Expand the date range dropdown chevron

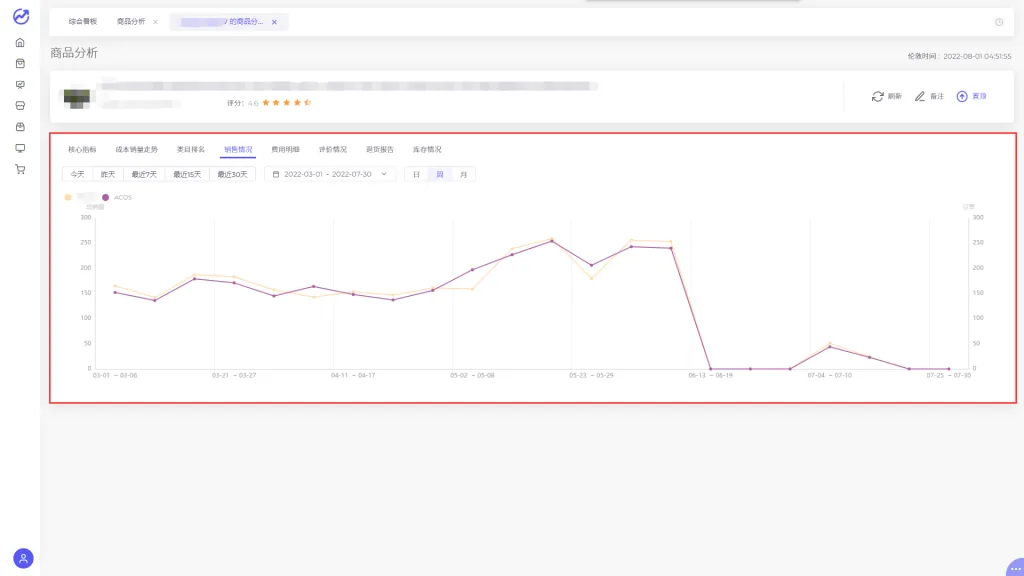point(384,174)
